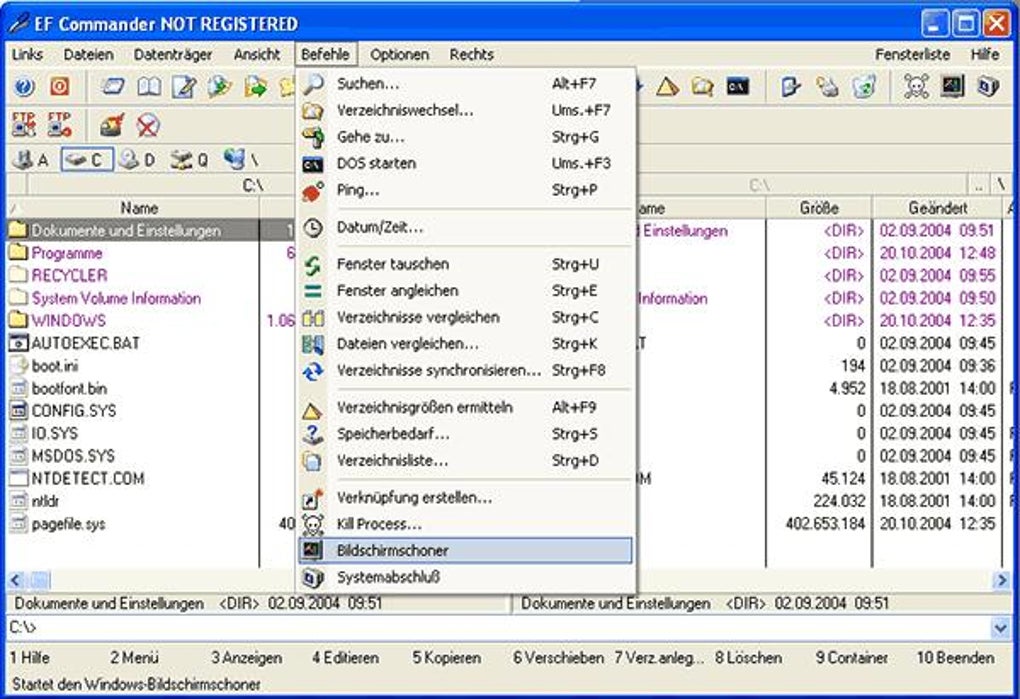The height and width of the screenshot is (699, 1020).
Task: Choose DOS starten from the menu
Action: click(x=464, y=164)
